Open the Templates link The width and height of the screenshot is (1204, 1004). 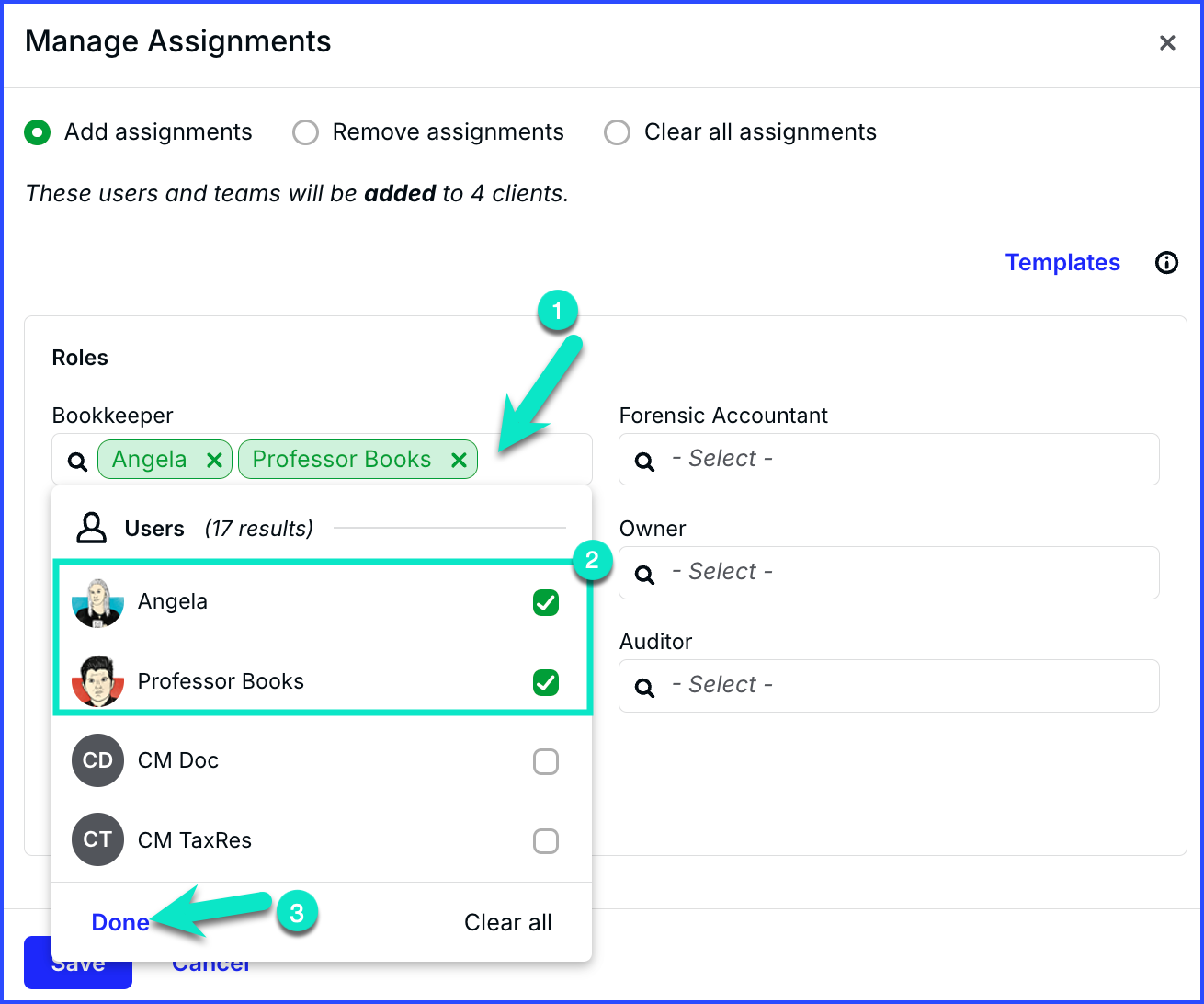click(x=1062, y=263)
